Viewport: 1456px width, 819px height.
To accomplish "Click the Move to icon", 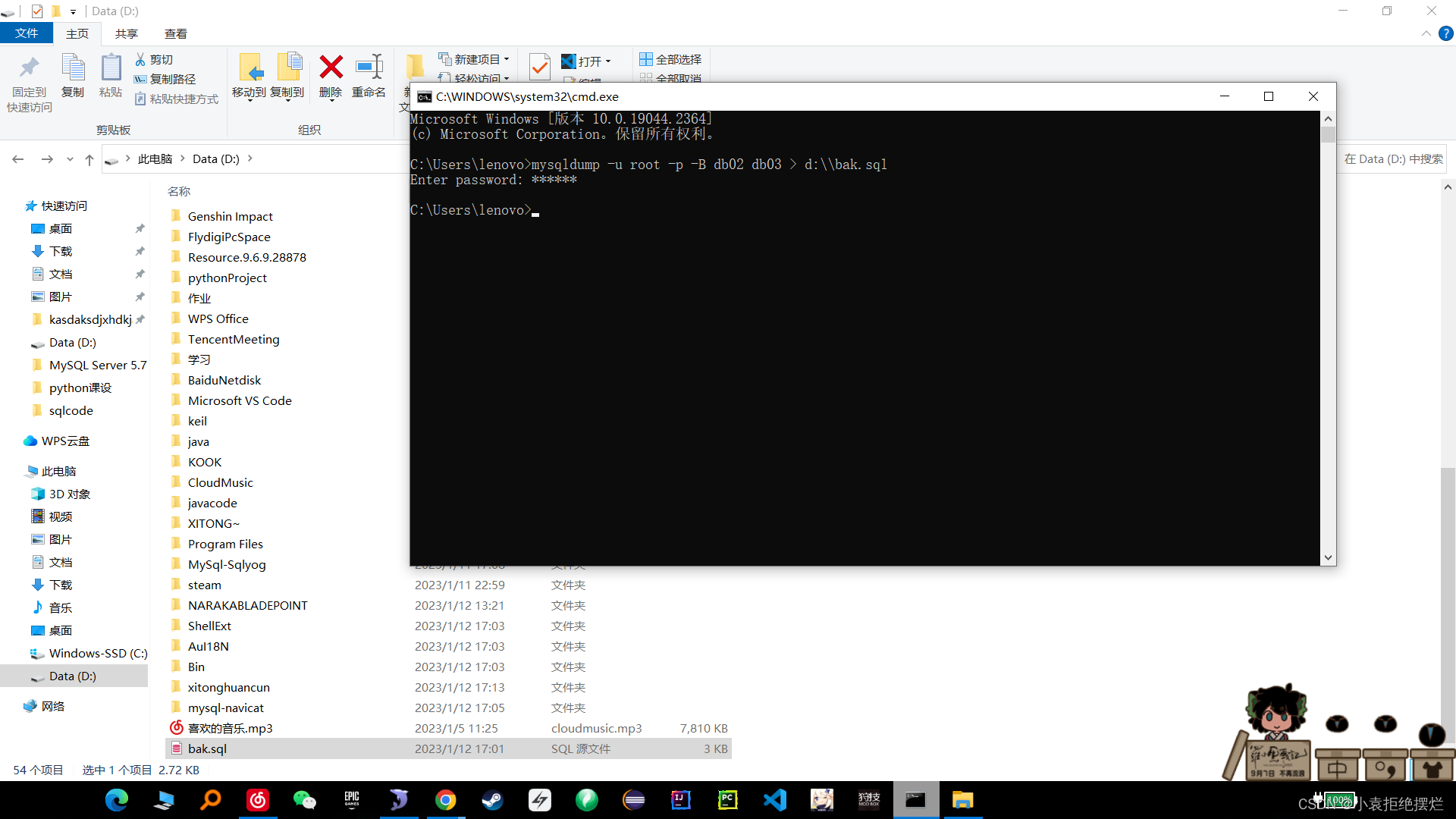I will (249, 76).
